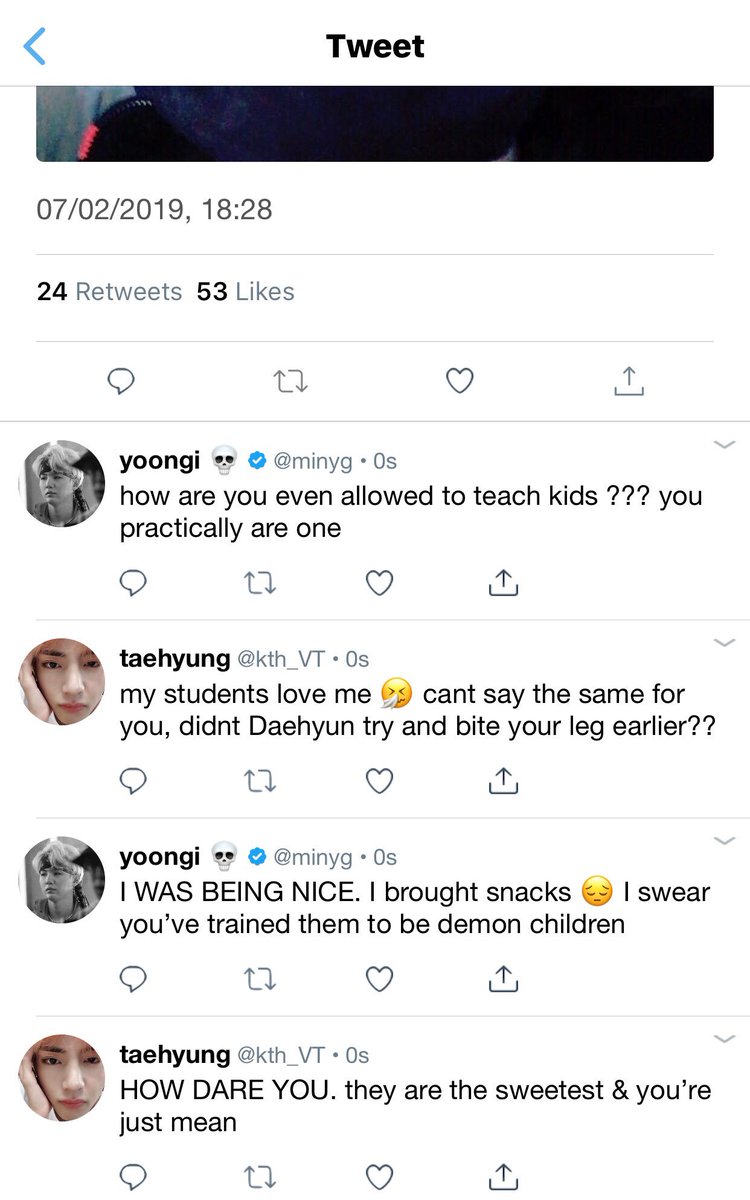The width and height of the screenshot is (750, 1200).
Task: Reply to the main tweet
Action: (121, 381)
